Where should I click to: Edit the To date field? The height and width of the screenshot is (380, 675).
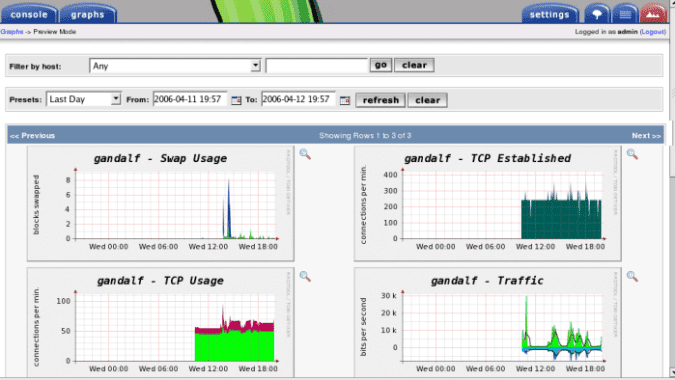[x=298, y=99]
